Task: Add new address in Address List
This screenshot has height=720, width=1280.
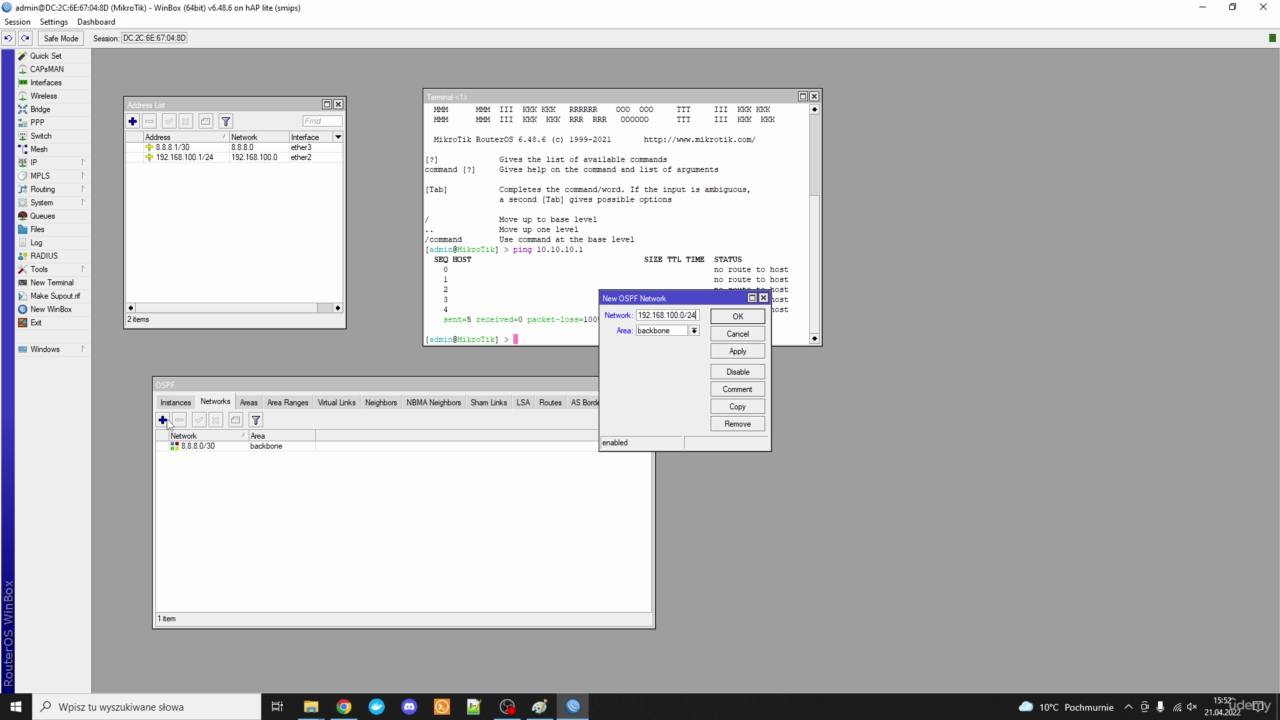Action: [x=132, y=121]
